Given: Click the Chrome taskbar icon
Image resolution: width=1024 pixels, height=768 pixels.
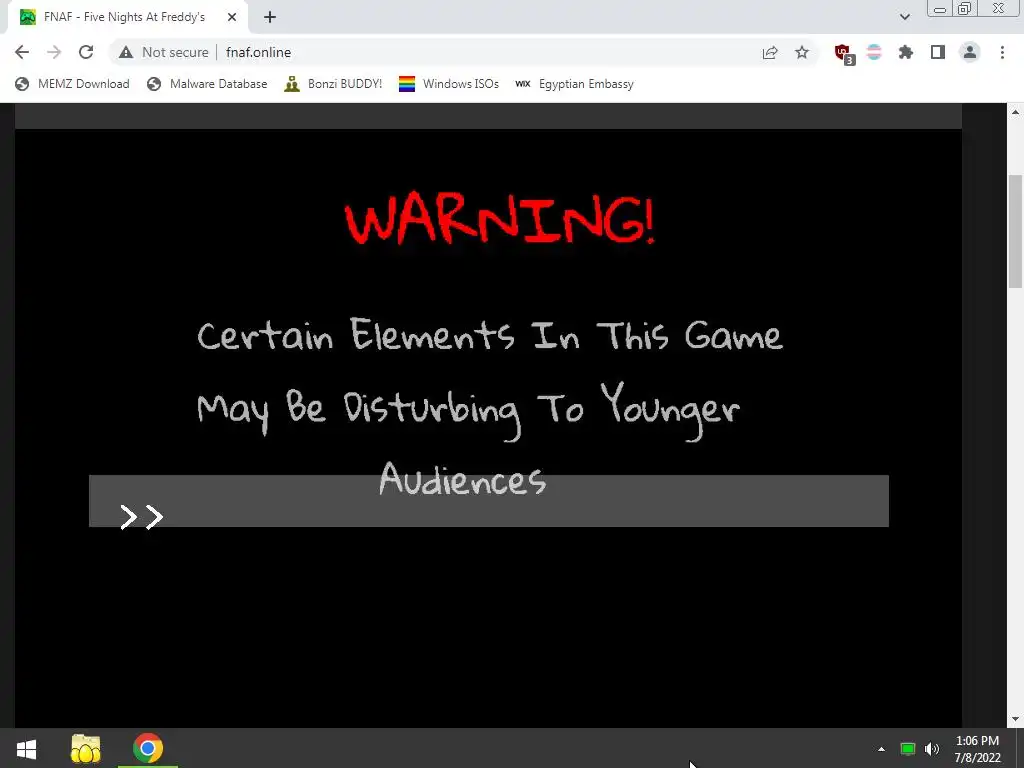Looking at the screenshot, I should [x=148, y=748].
